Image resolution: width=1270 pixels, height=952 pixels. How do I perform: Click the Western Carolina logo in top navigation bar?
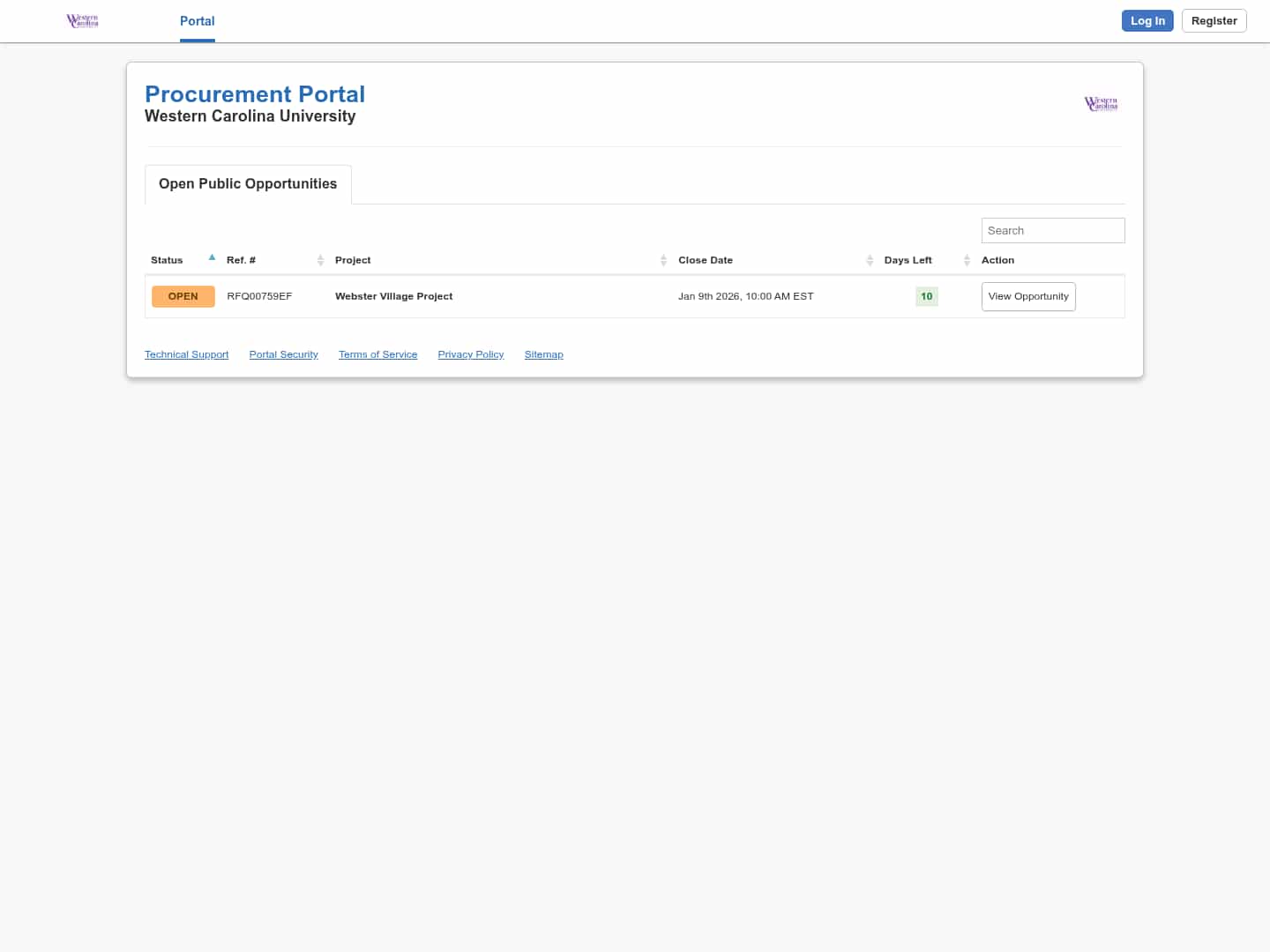[x=83, y=21]
